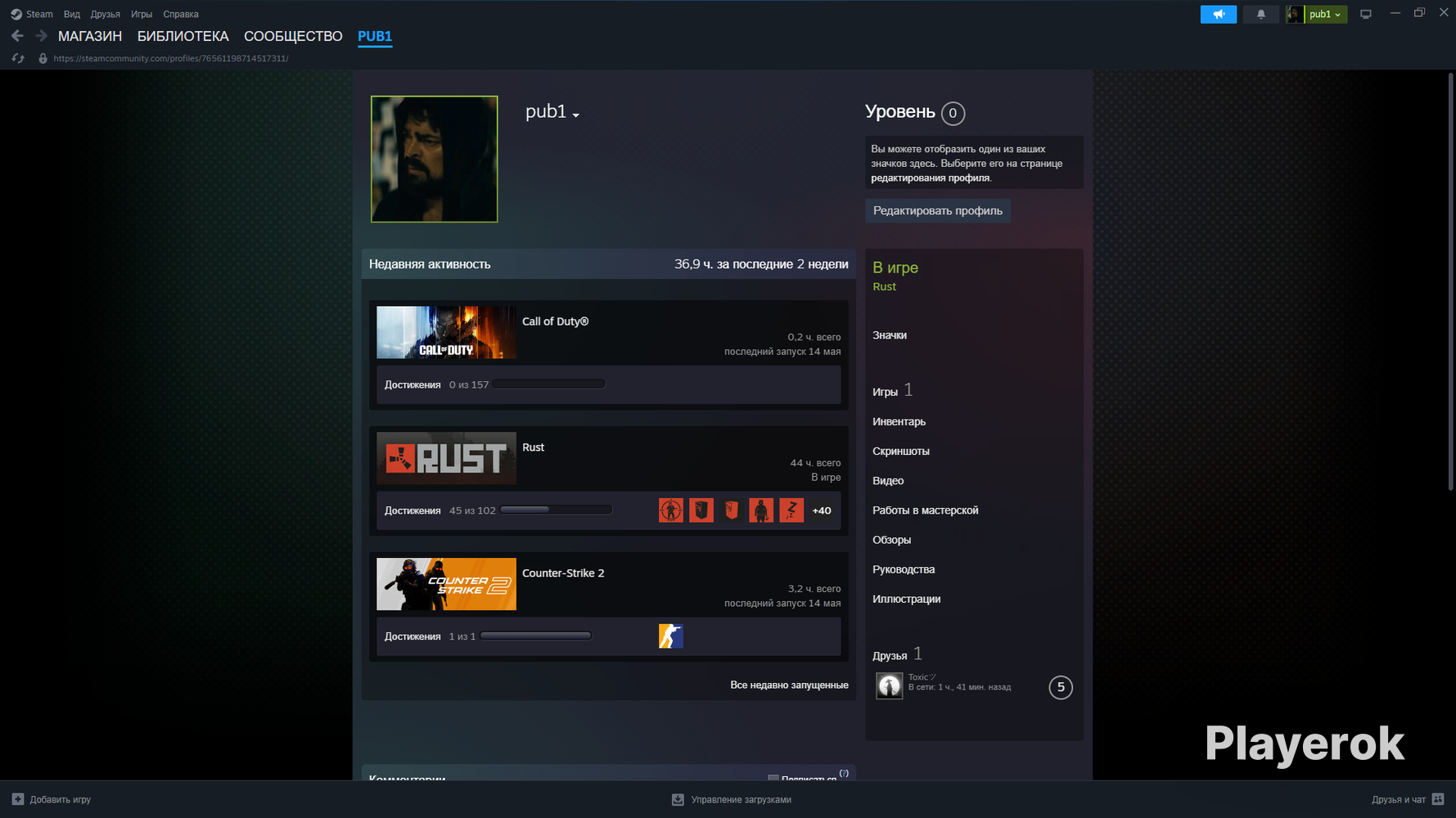Click the Rust heavy figure achievement icon
1456x818 pixels.
click(x=761, y=510)
